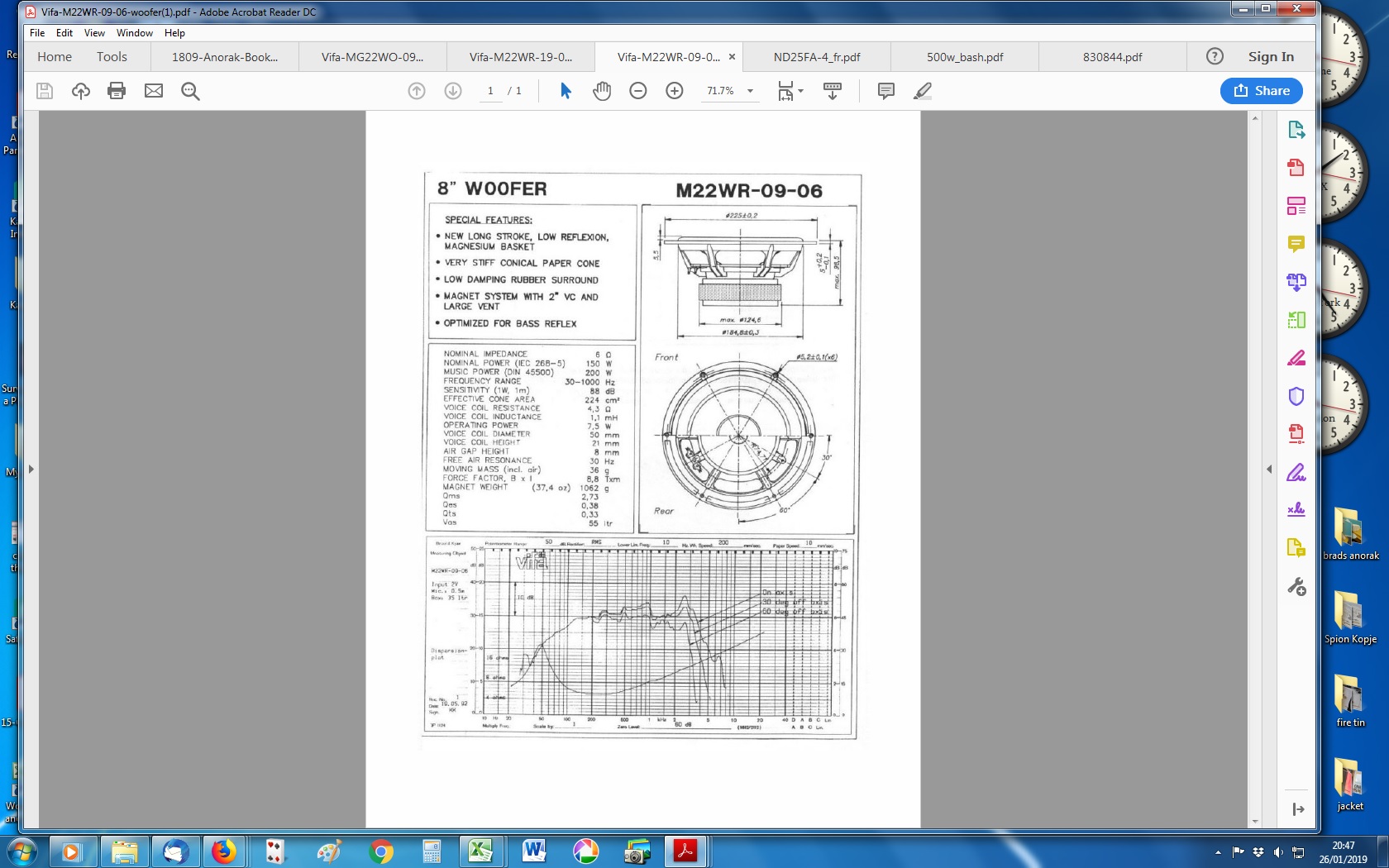Open the zoom level dropdown at 71.7%
This screenshot has height=868, width=1389.
pos(751,91)
